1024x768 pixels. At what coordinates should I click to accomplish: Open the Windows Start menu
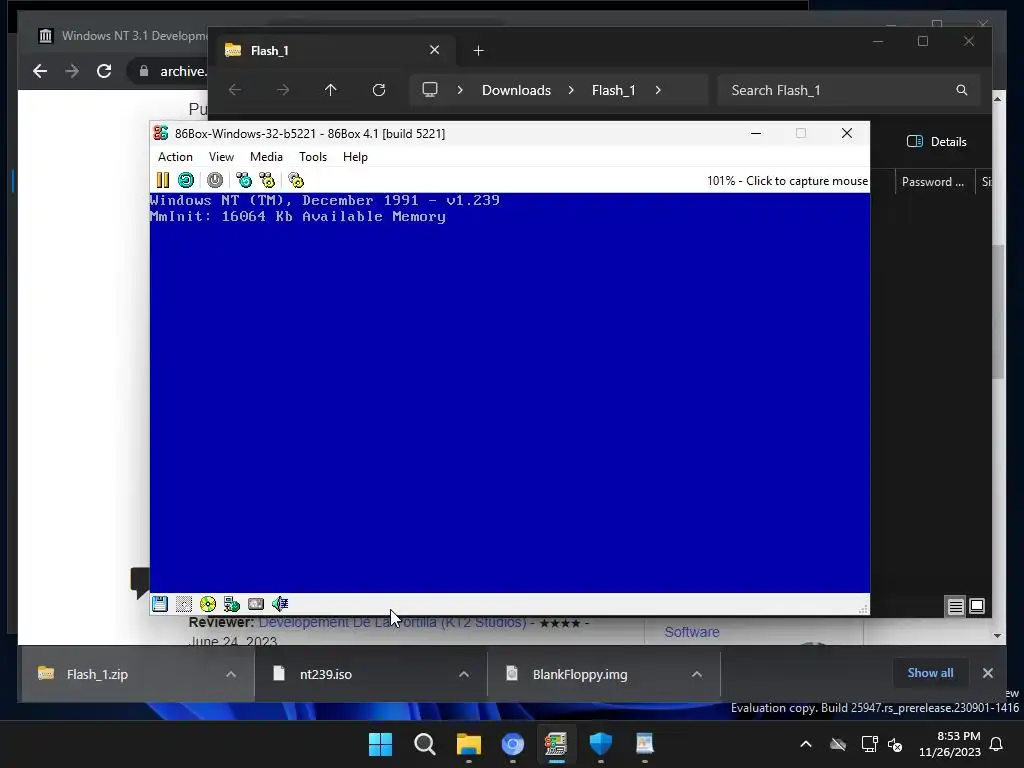[x=381, y=744]
